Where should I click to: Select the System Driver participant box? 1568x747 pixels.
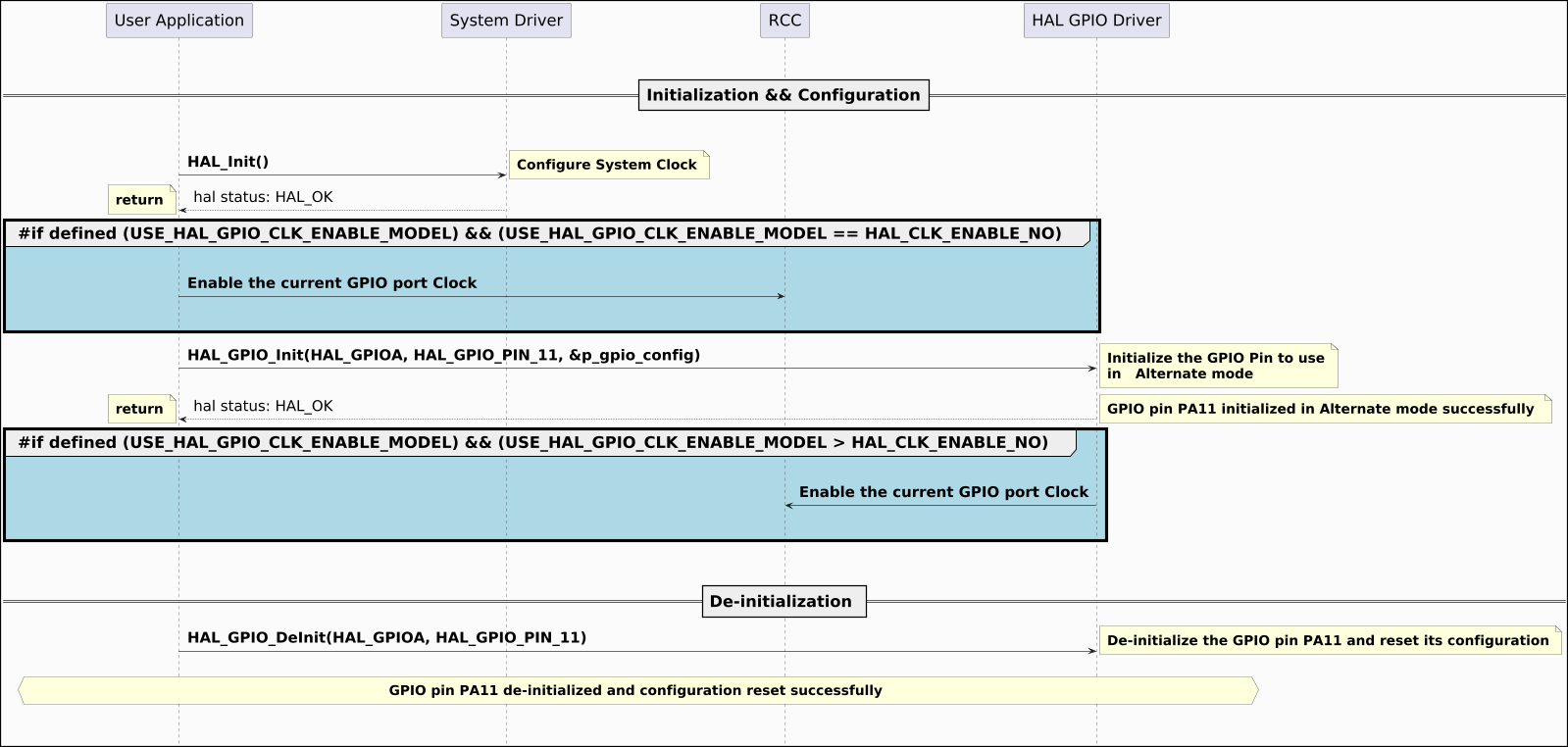(506, 21)
